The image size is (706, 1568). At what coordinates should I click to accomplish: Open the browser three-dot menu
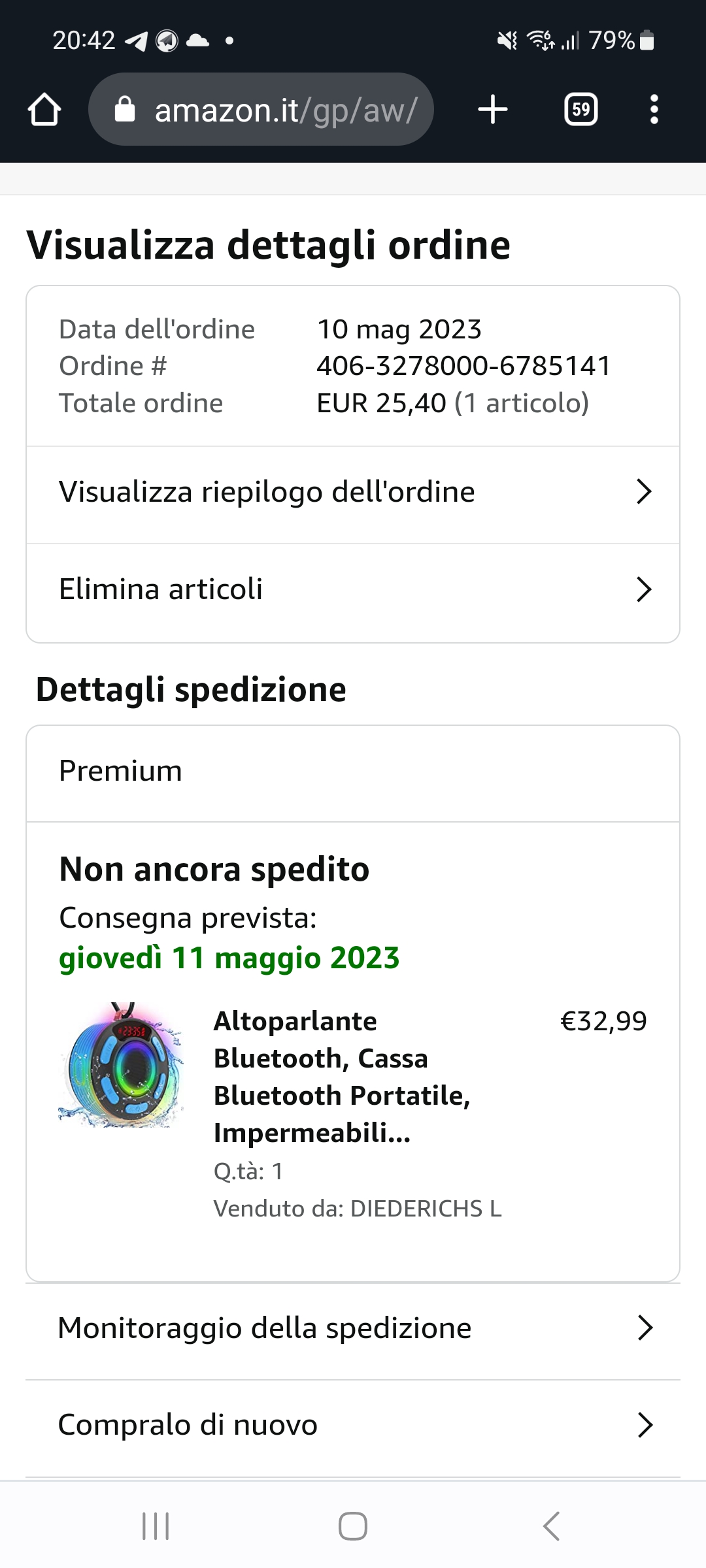[x=654, y=109]
